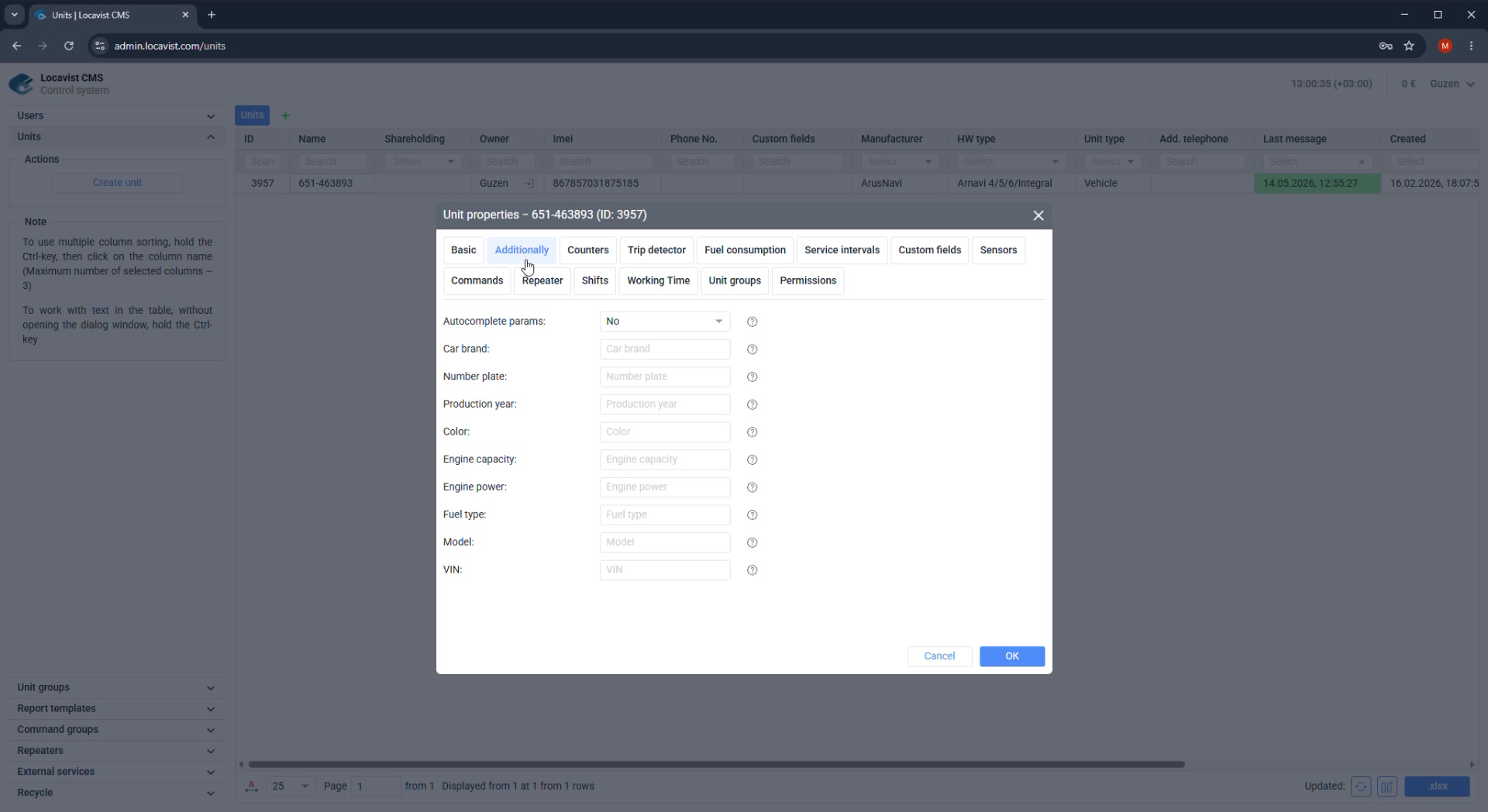Expand the Users sidebar section

(x=116, y=115)
